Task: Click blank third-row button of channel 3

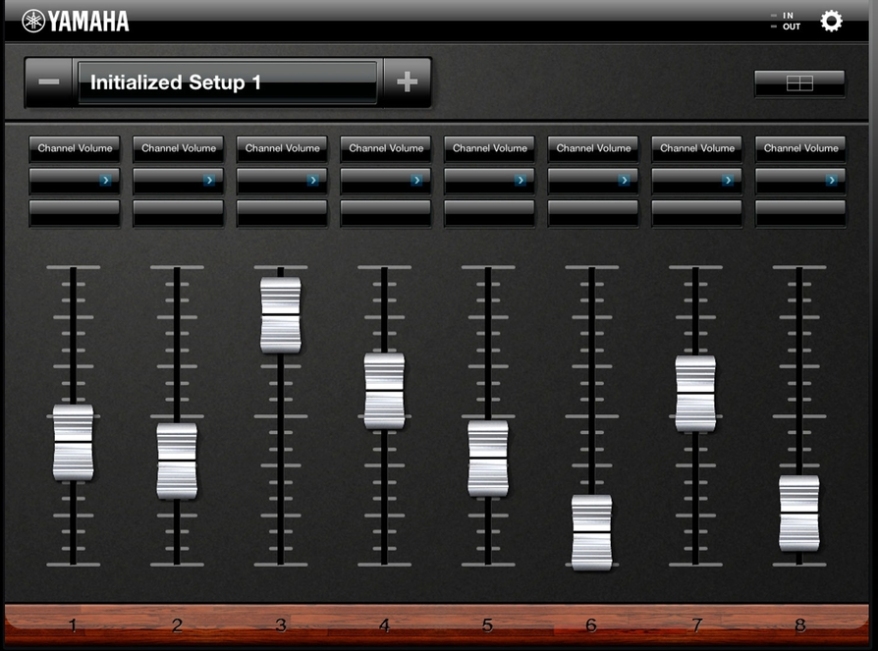Action: click(x=282, y=213)
